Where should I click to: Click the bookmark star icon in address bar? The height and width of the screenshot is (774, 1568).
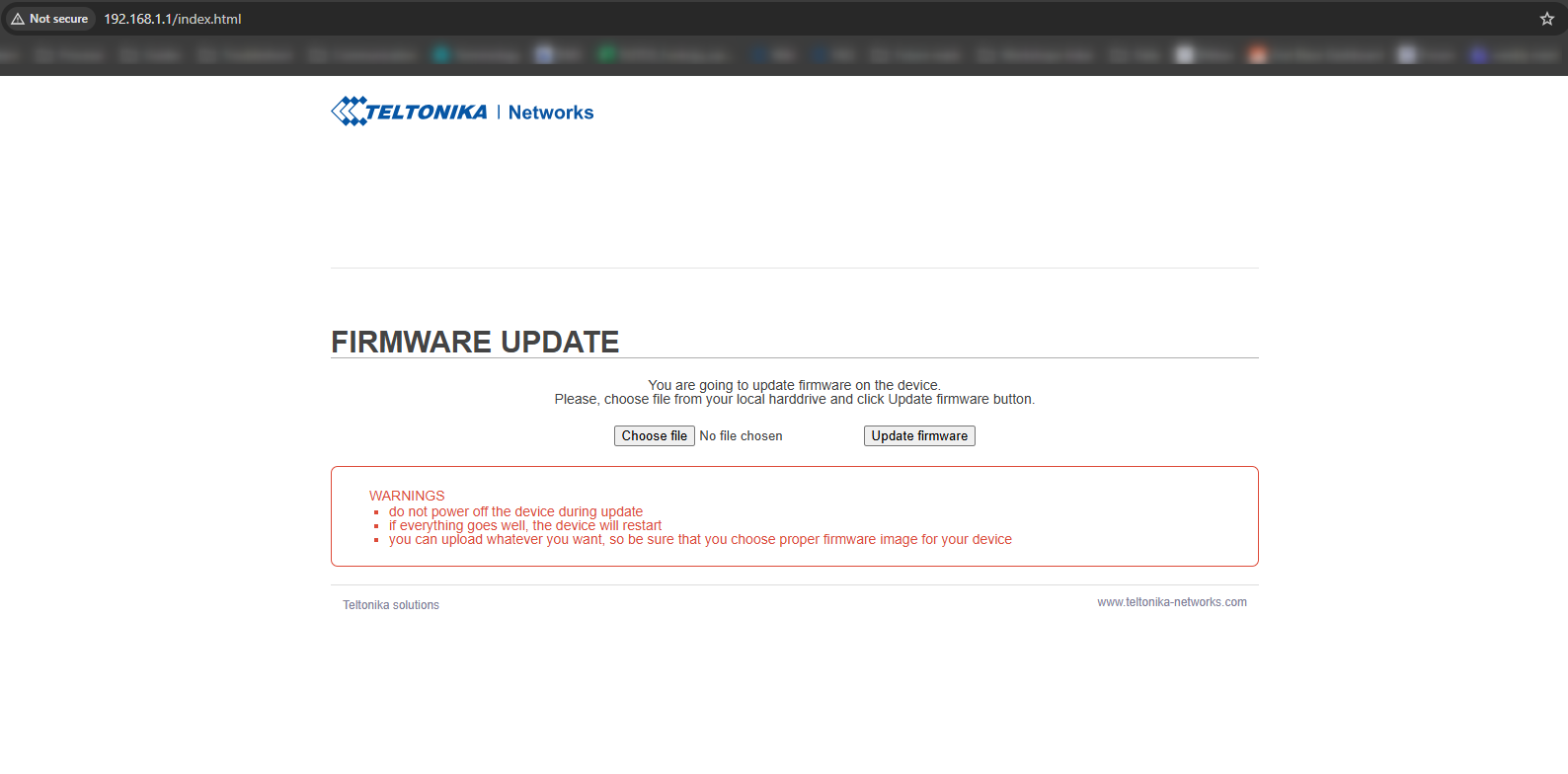tap(1546, 19)
